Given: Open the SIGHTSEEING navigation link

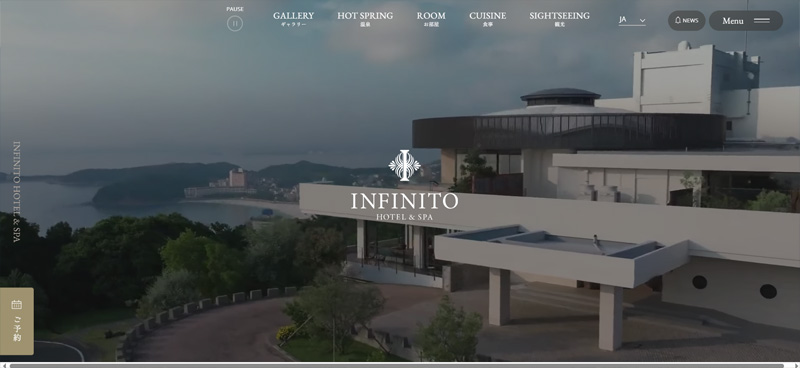Looking at the screenshot, I should [559, 19].
